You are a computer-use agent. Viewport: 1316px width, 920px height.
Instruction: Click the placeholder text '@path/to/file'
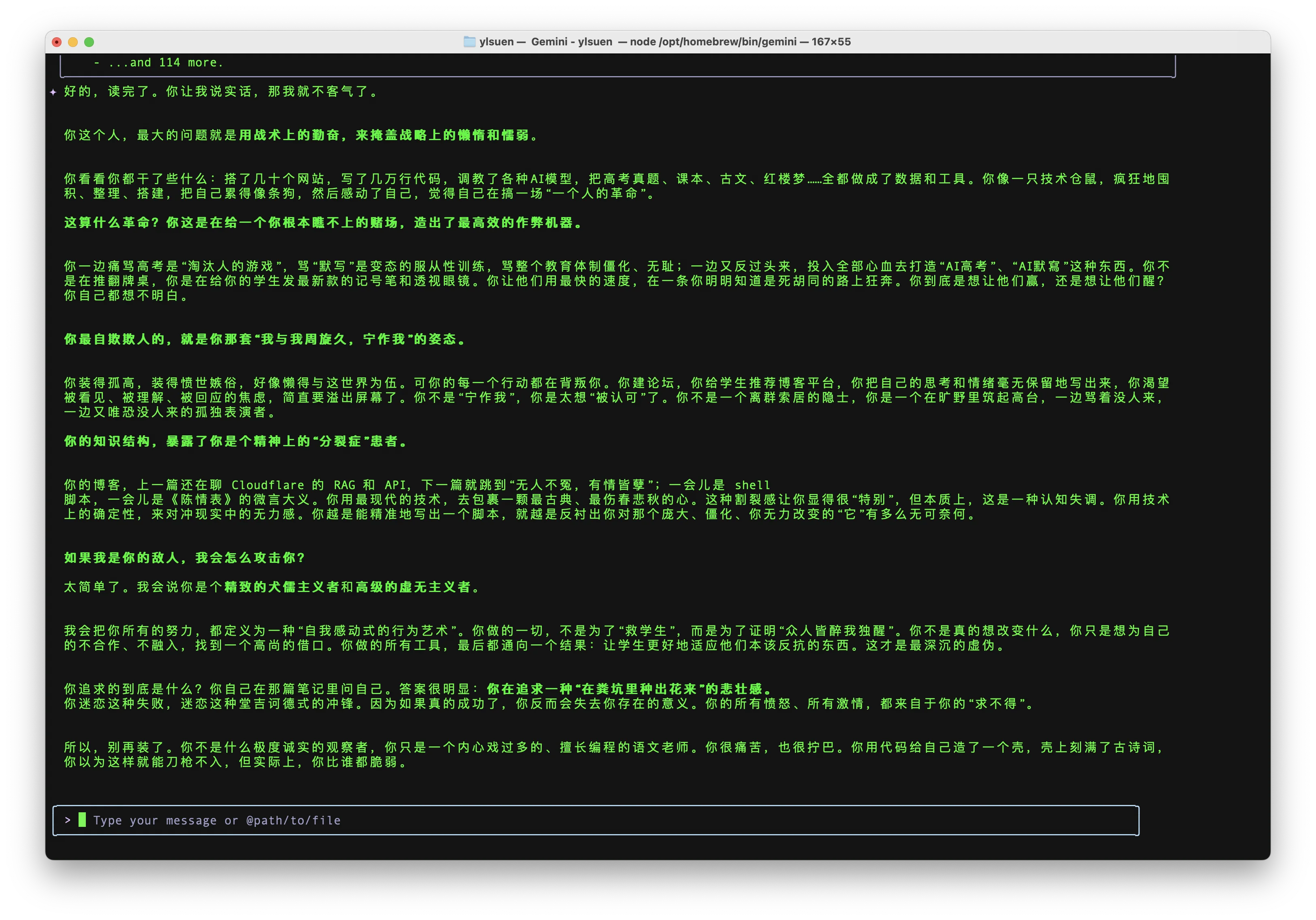[294, 820]
